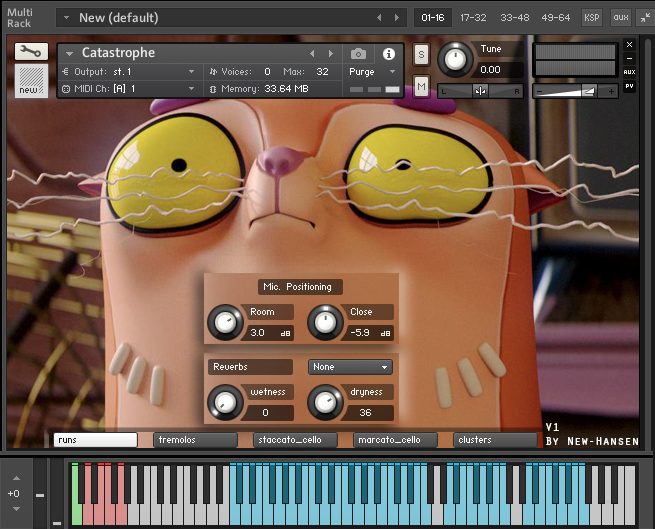The image size is (655, 529).
Task: Toggle the aux sends button in rack header
Action: click(621, 18)
